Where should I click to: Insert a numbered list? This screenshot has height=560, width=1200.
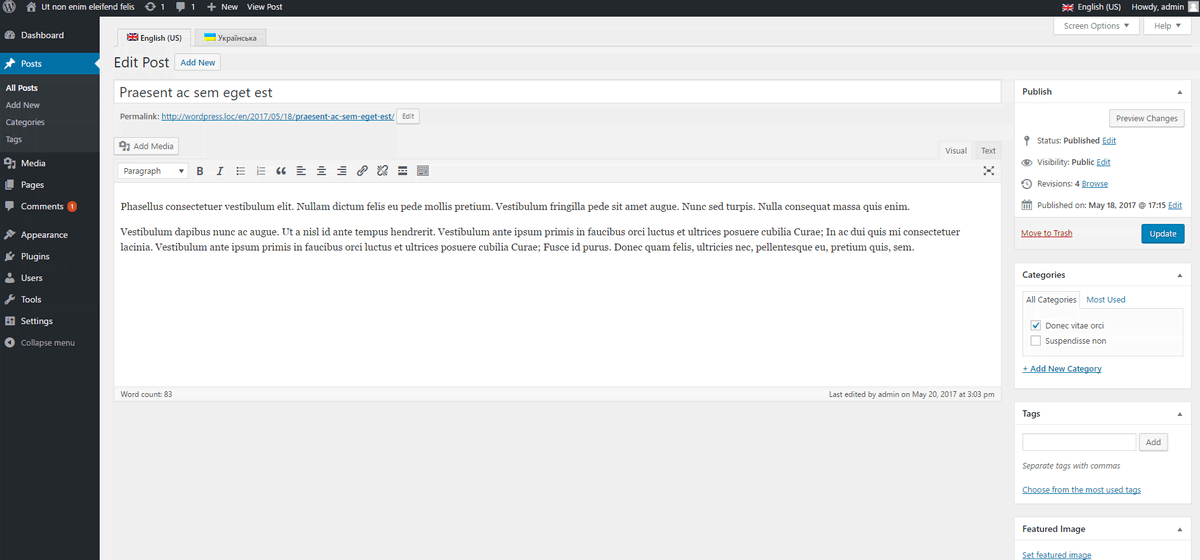point(261,171)
